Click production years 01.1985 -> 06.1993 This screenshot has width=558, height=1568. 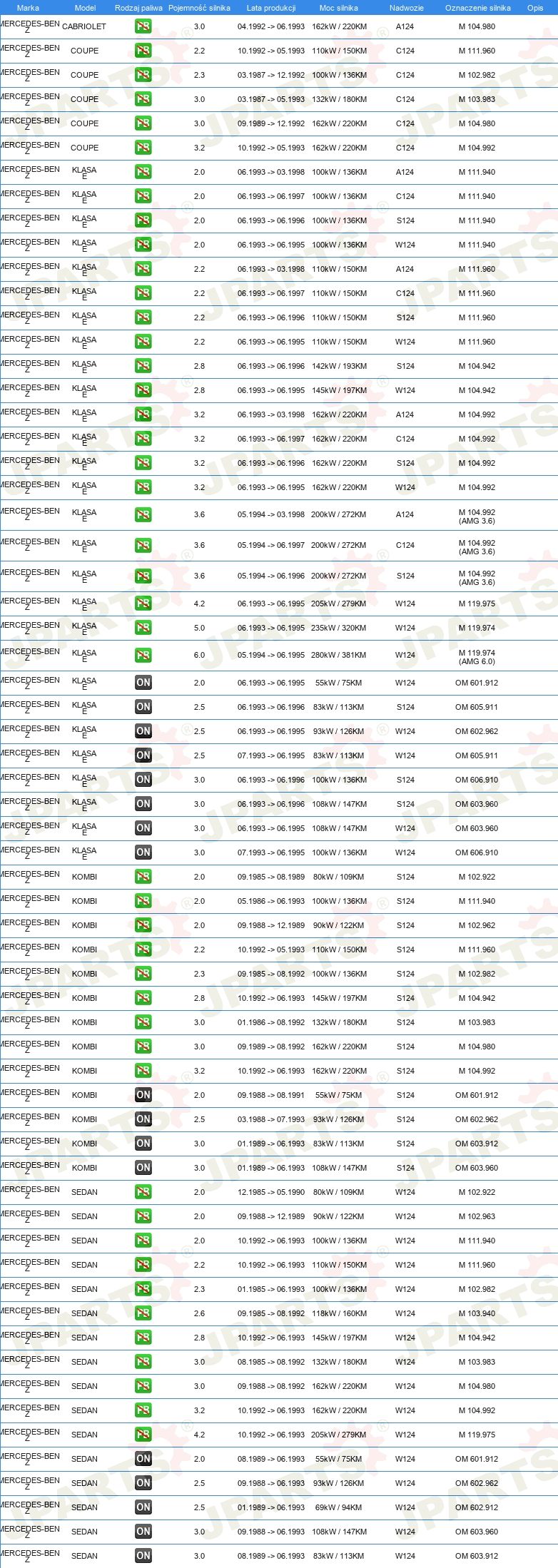271,1289
